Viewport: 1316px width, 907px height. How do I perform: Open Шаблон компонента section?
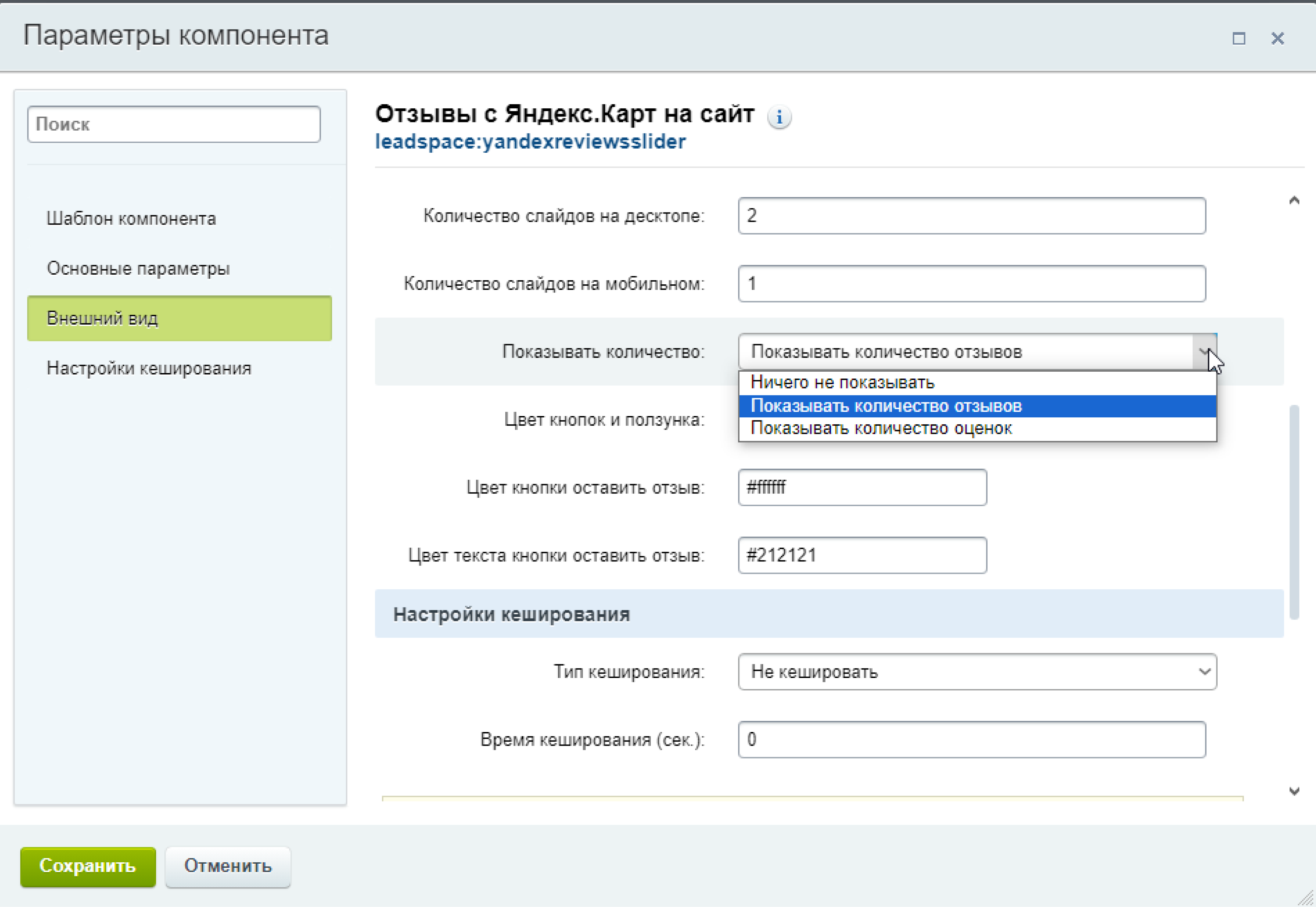pyautogui.click(x=131, y=219)
